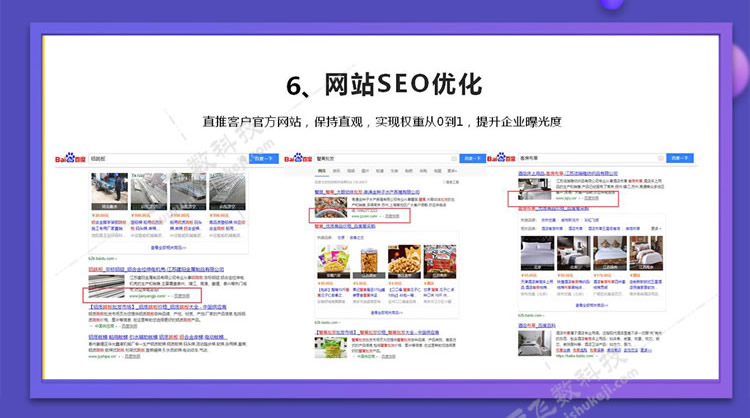Viewport: 750px width, 418px height.
Task: Open the red packaged snacks thumbnail
Action: pos(440,262)
